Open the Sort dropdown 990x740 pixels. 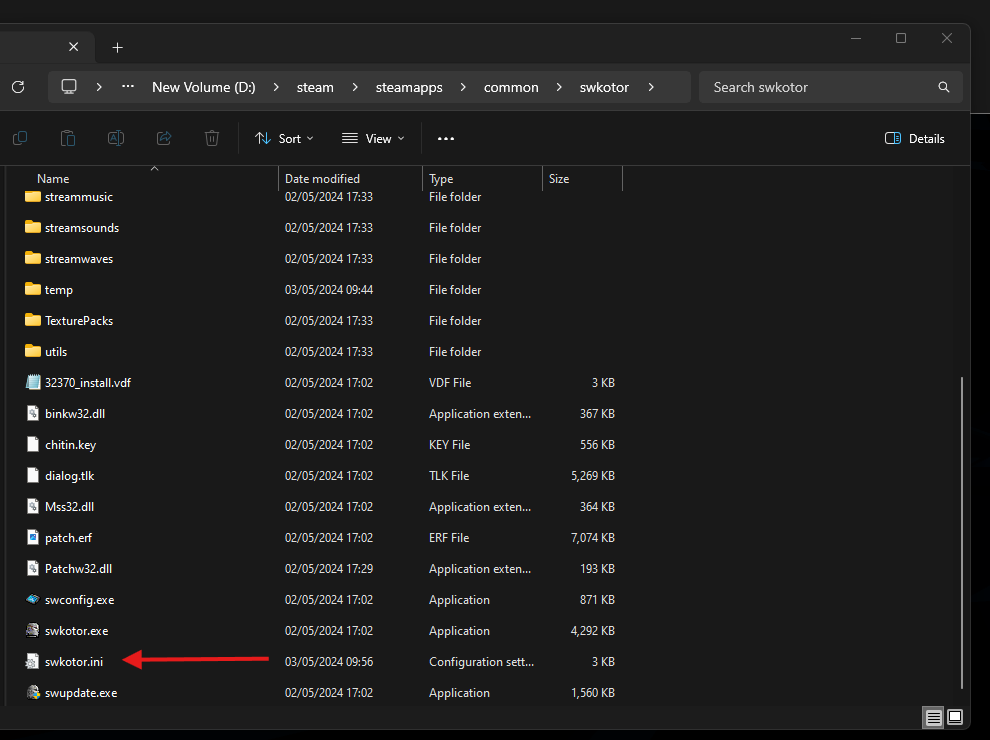(x=284, y=139)
